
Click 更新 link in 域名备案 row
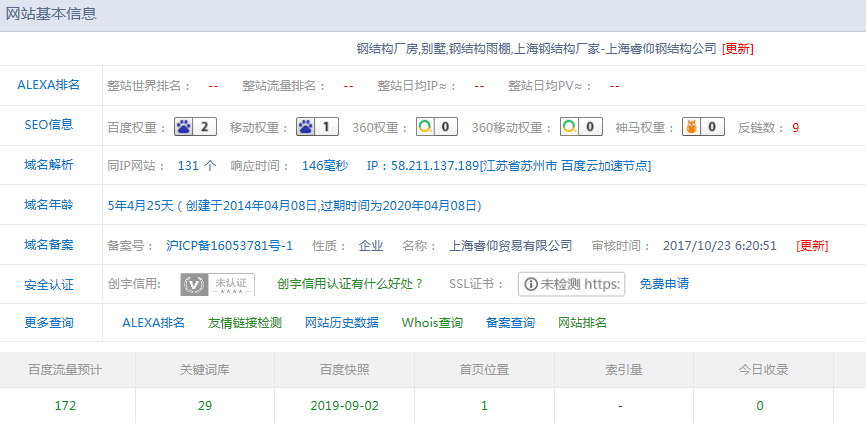(x=812, y=246)
